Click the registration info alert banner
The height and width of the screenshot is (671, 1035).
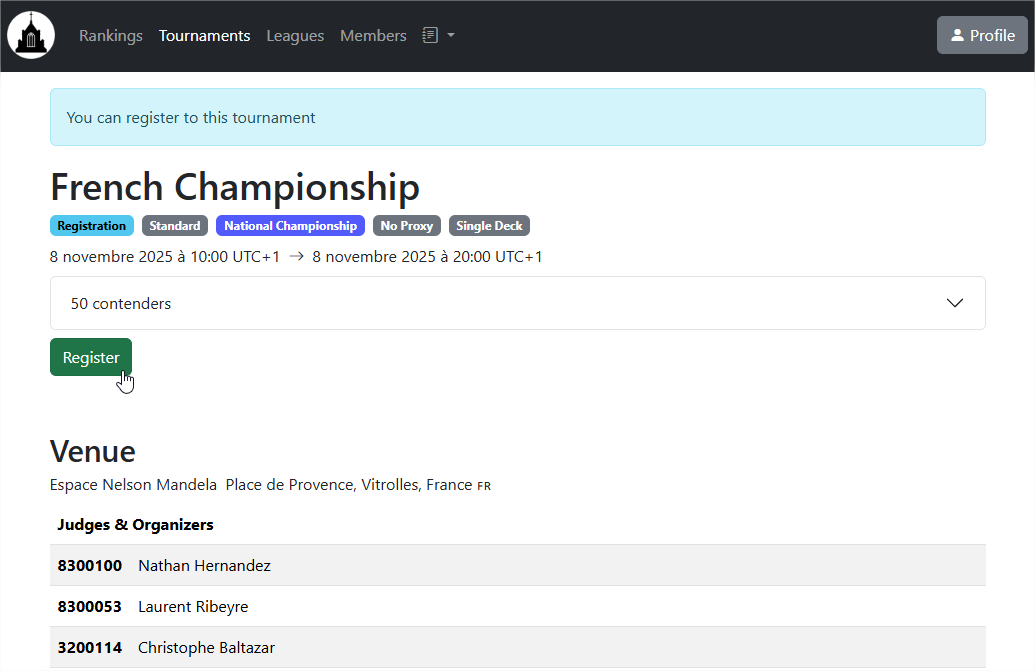[517, 118]
